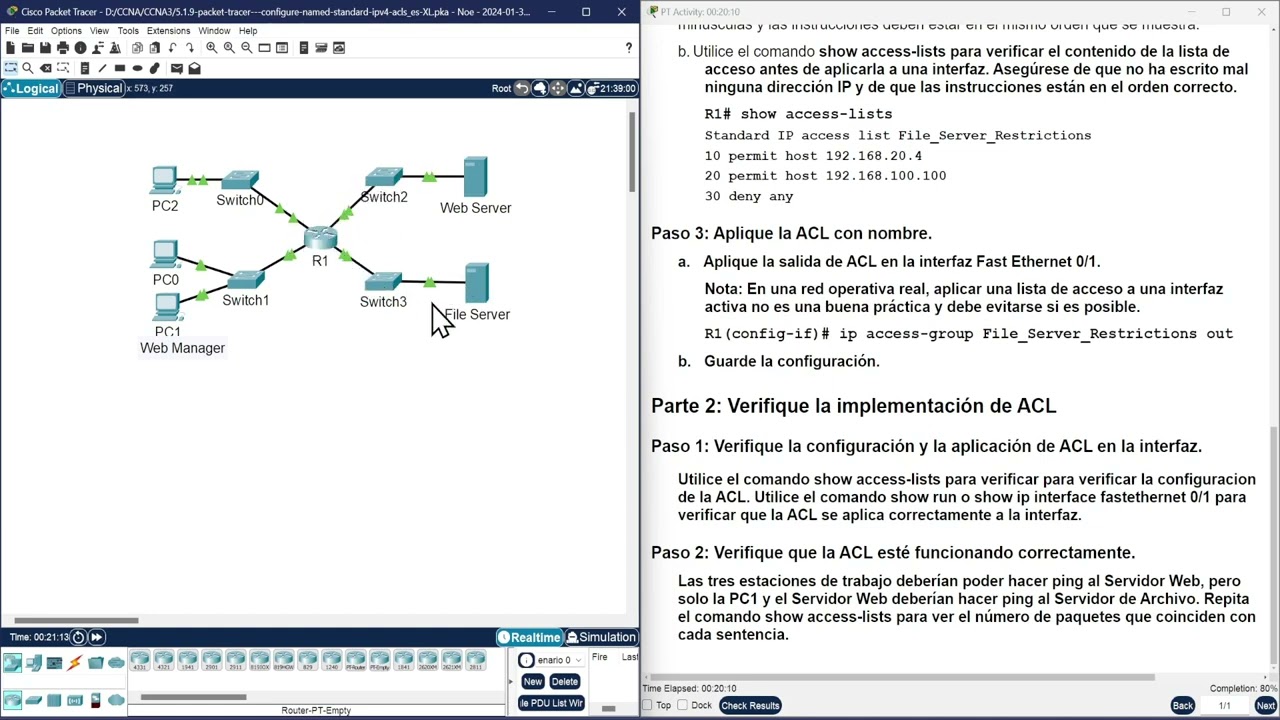Activate the Place Note tool
This screenshot has height=720, width=1280.
(85, 68)
